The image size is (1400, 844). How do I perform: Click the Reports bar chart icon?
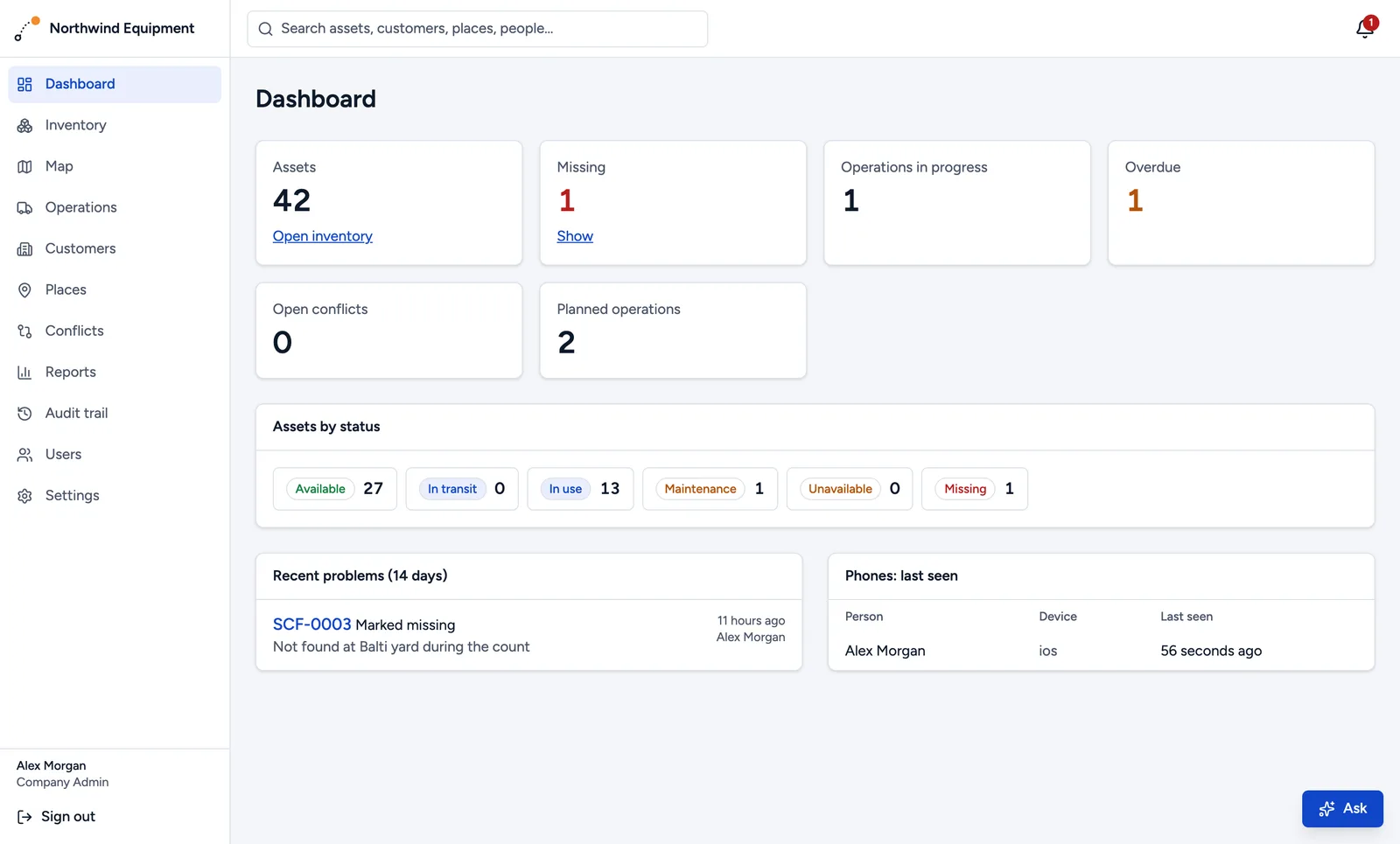point(24,372)
